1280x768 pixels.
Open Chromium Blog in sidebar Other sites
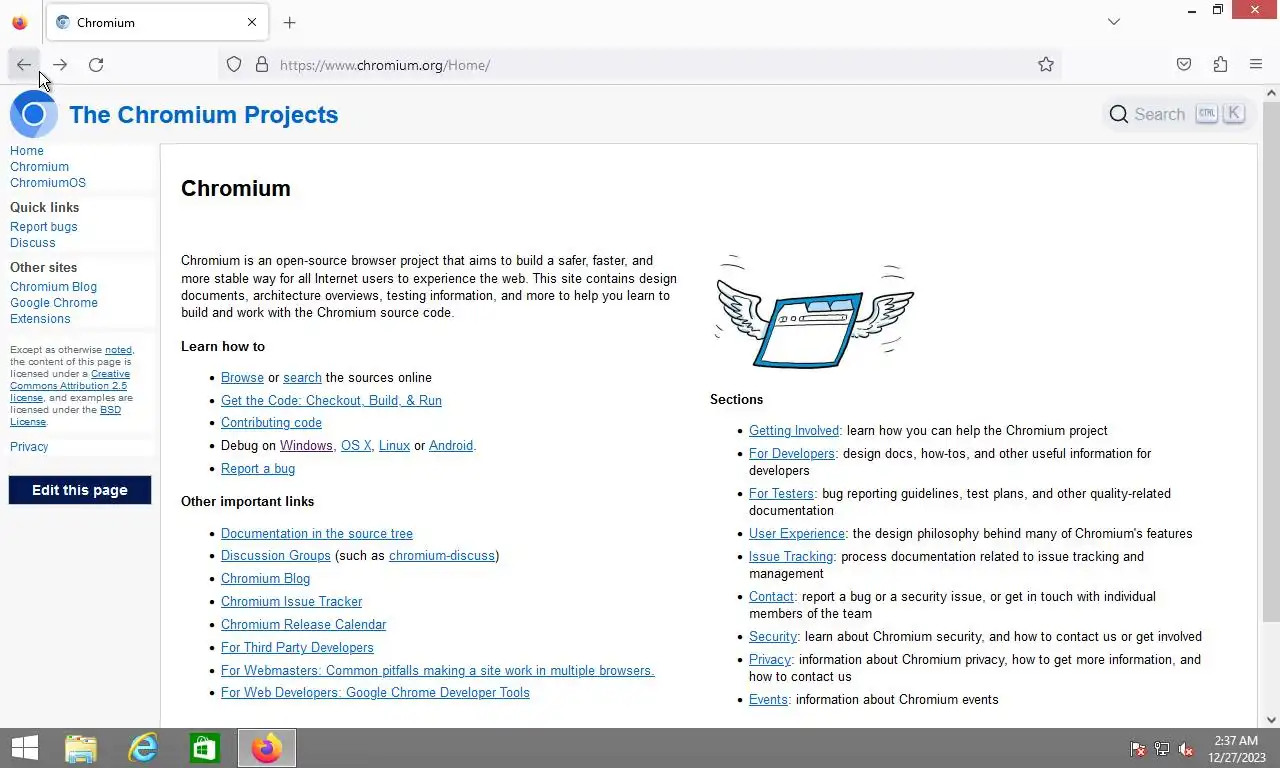click(53, 287)
